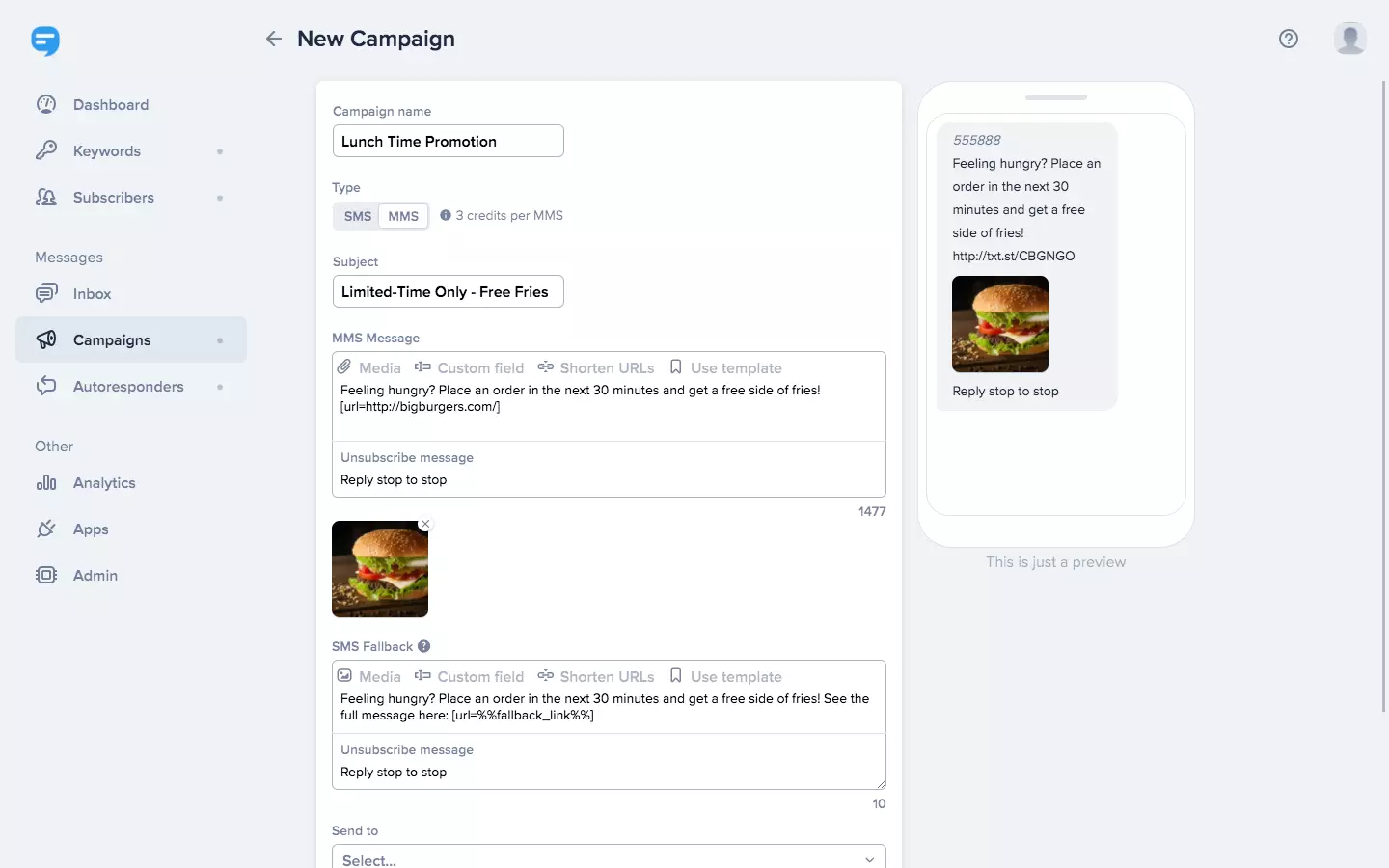The width and height of the screenshot is (1389, 868).
Task: Edit the Lunch Time Promotion campaign name
Action: click(448, 141)
